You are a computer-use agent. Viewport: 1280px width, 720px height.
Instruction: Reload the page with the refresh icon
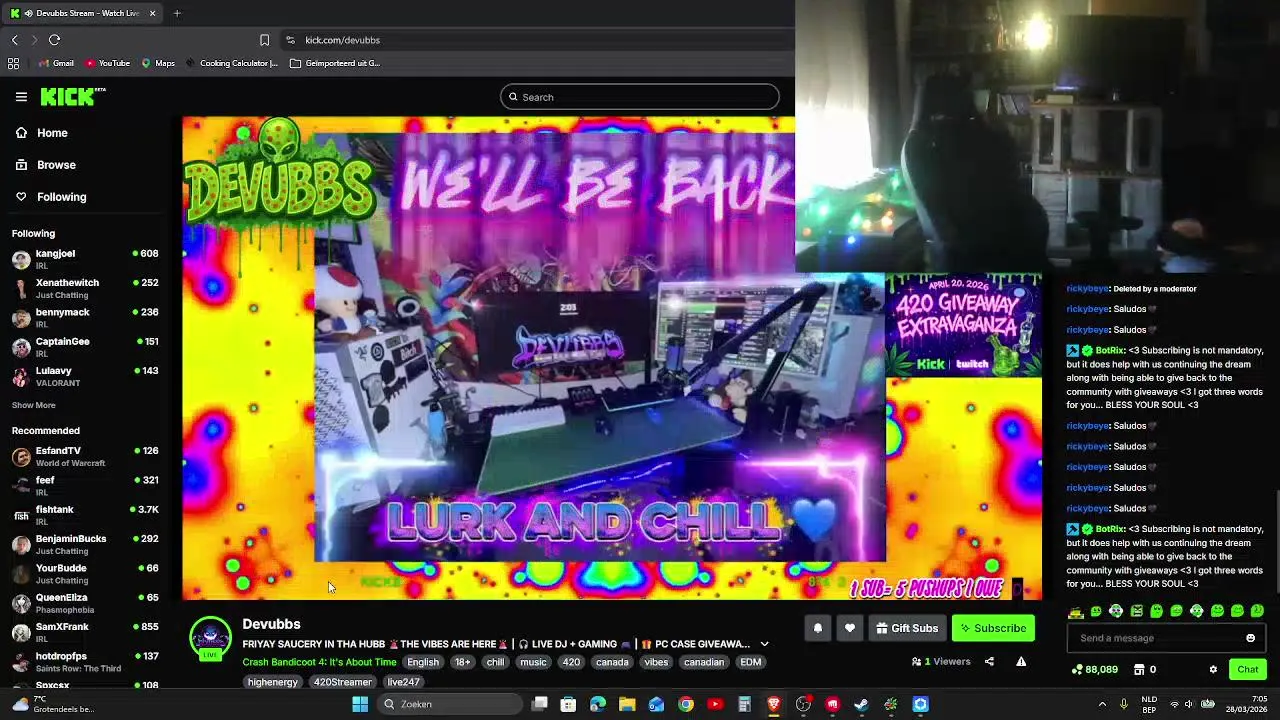(x=55, y=40)
